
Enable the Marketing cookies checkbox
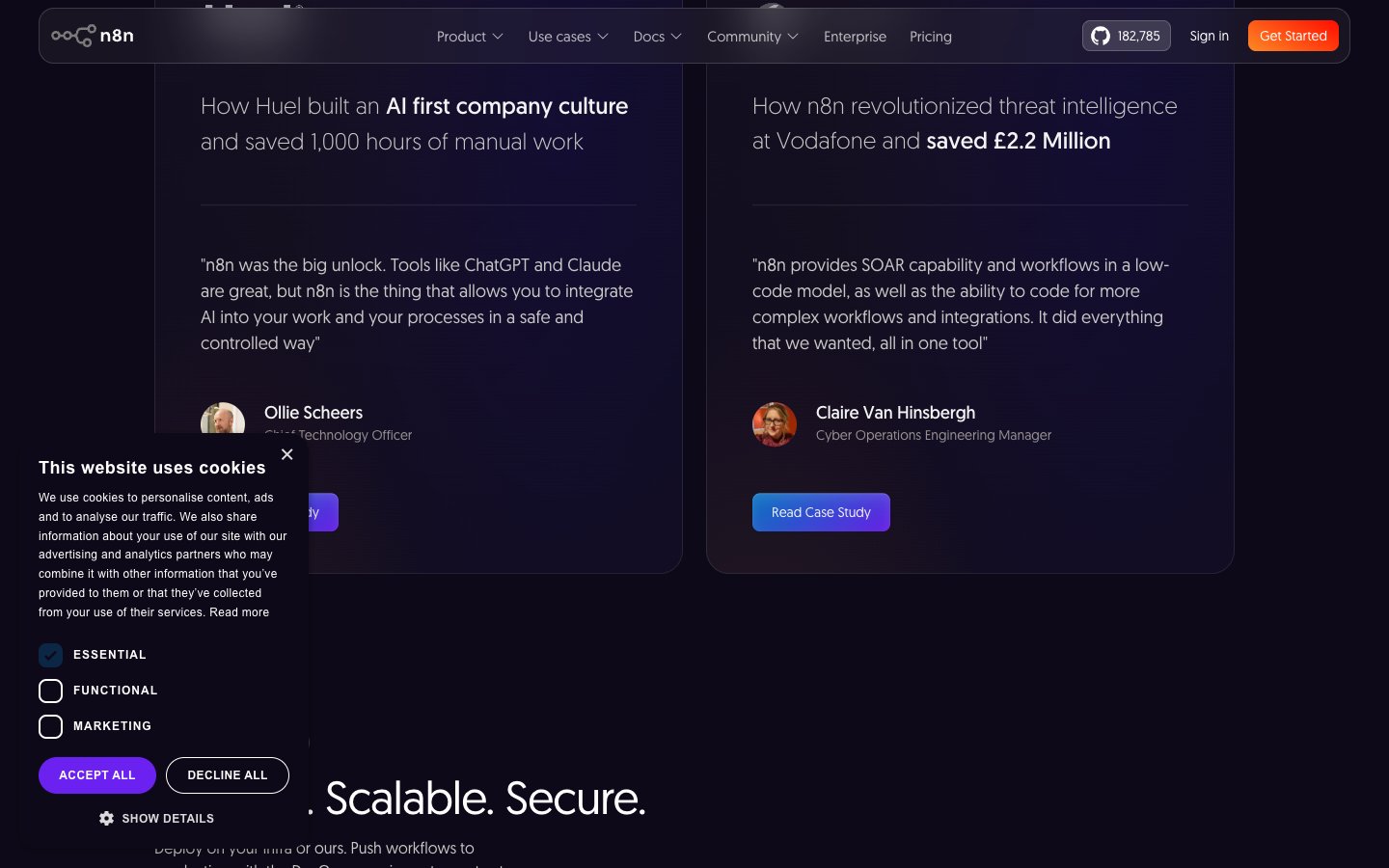tap(50, 726)
